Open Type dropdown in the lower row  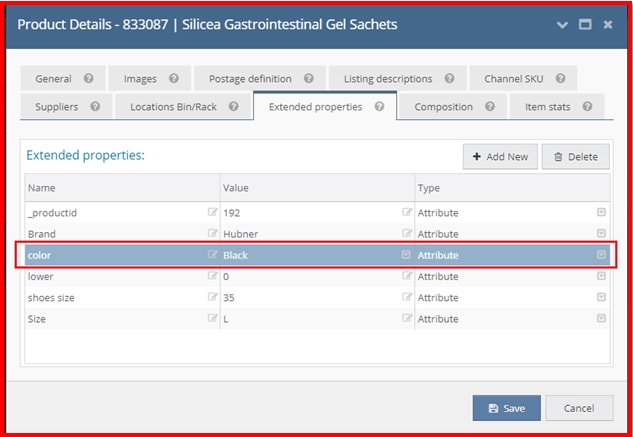(x=601, y=277)
